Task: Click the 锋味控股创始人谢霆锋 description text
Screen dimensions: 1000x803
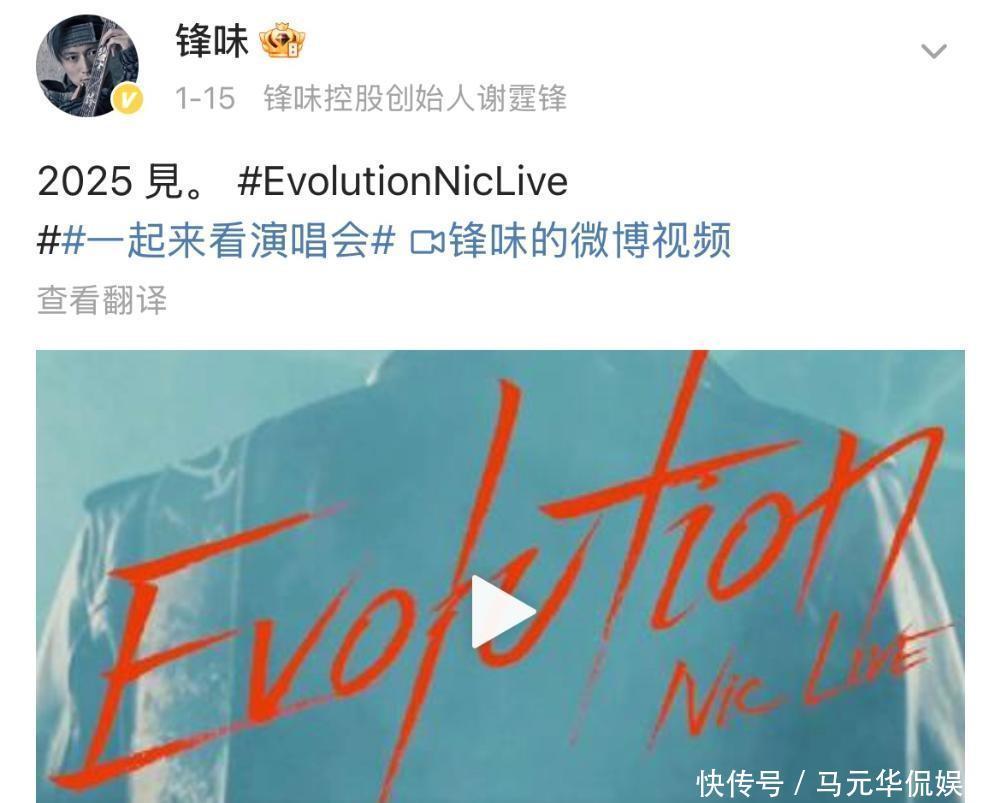Action: point(415,99)
